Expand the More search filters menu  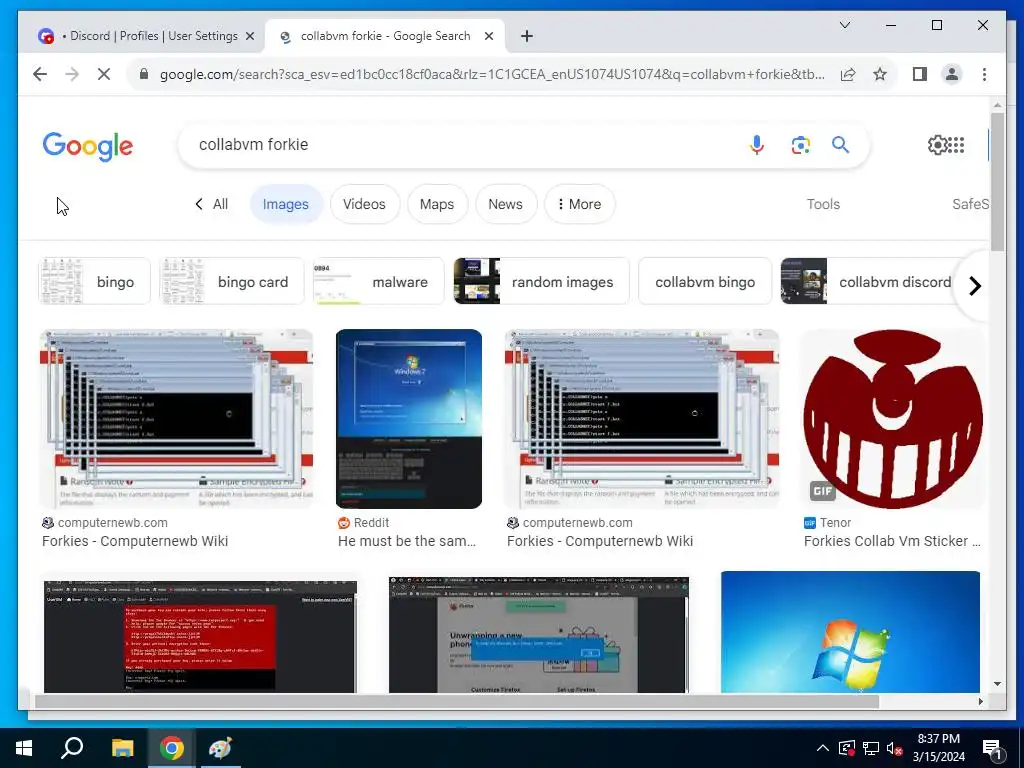[x=579, y=204]
